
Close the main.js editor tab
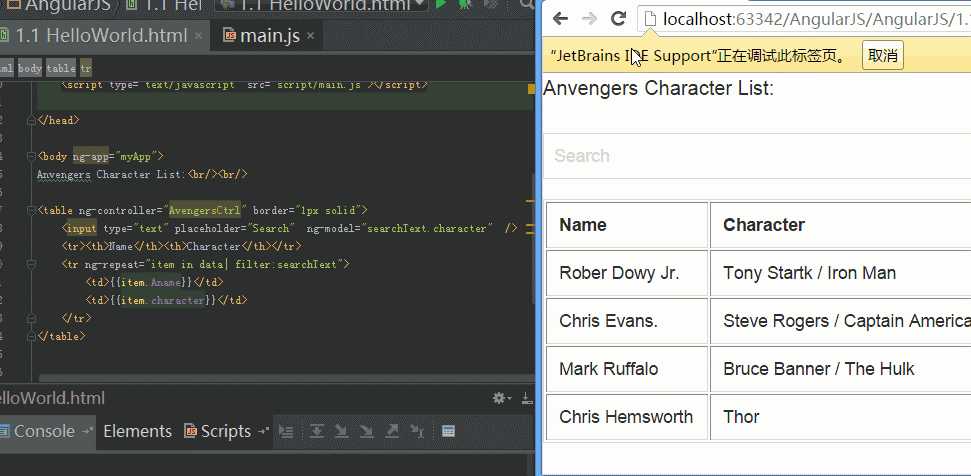coord(310,36)
